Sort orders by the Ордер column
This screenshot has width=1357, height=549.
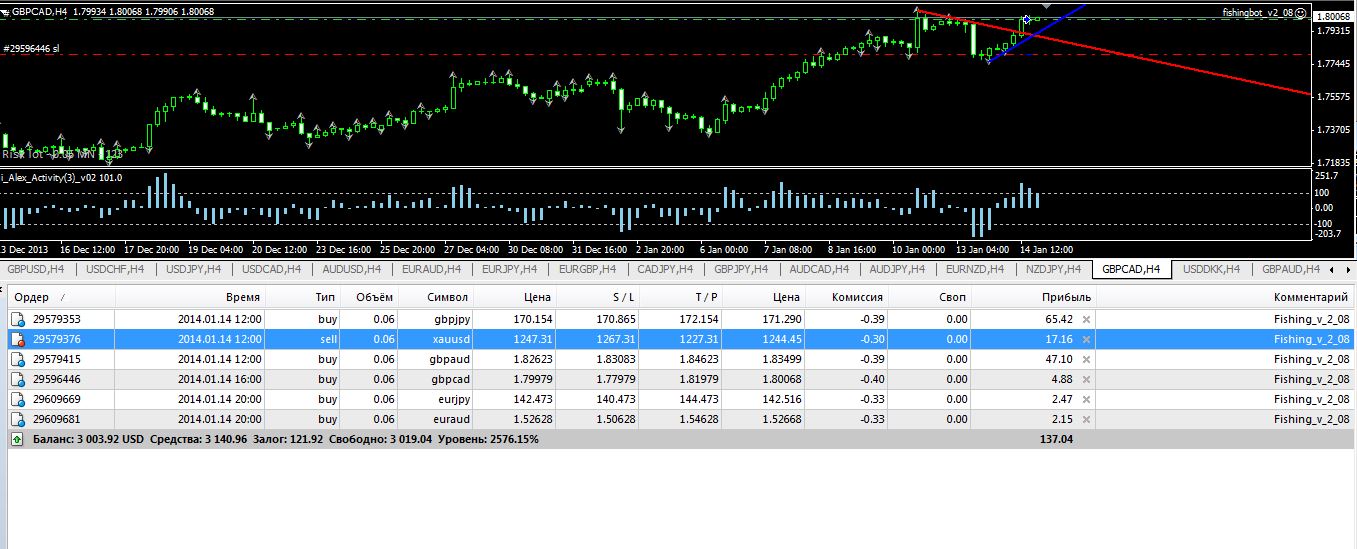coord(61,297)
